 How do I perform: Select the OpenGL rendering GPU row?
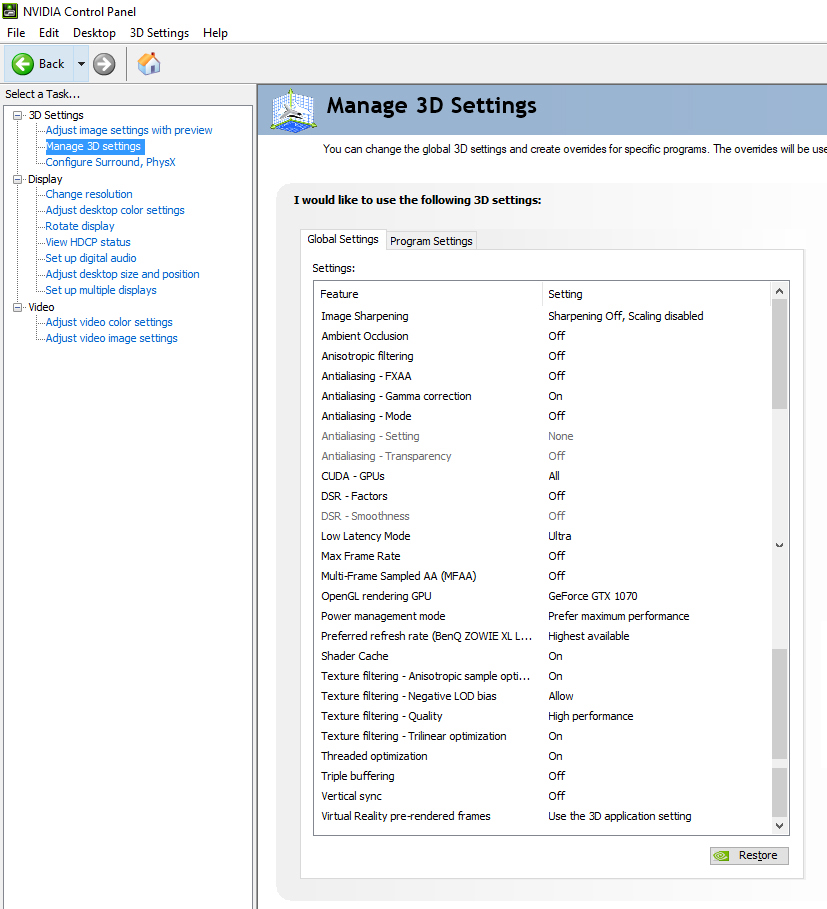click(543, 597)
